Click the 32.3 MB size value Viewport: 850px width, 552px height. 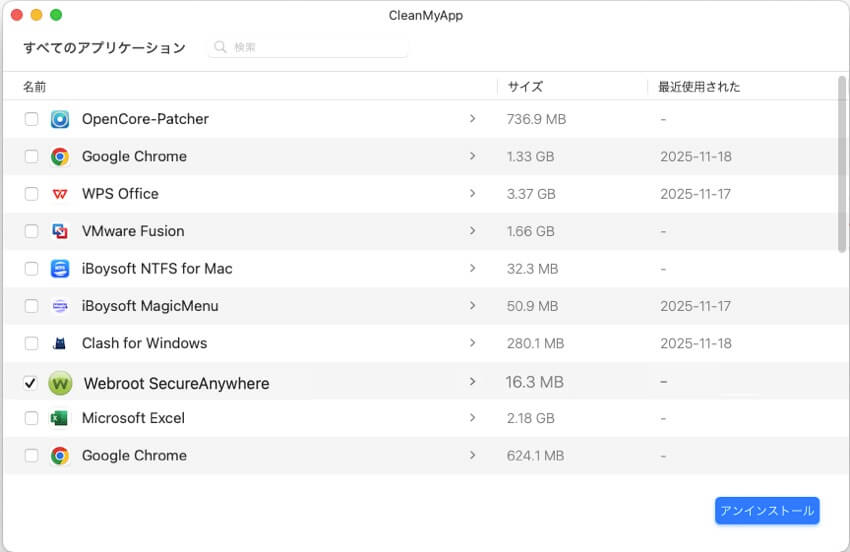[x=532, y=268]
